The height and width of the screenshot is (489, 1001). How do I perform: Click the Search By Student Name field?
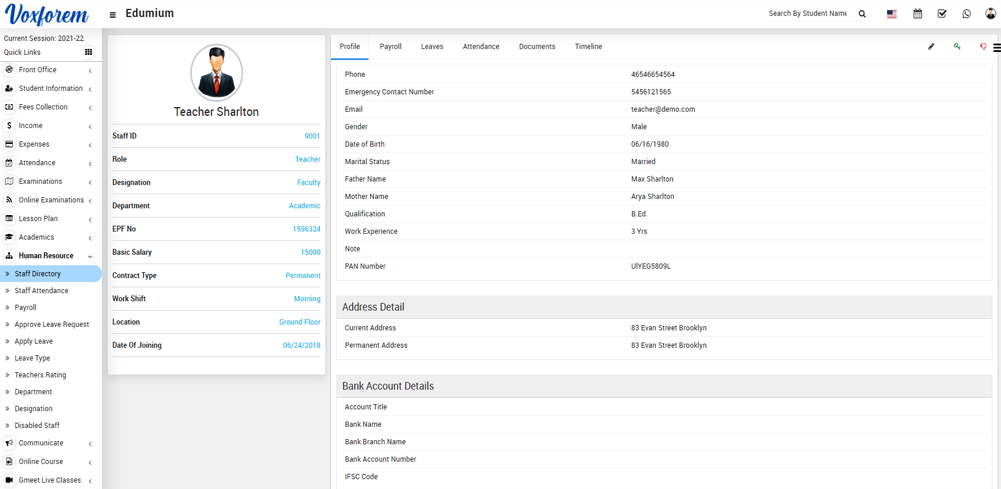coord(806,14)
